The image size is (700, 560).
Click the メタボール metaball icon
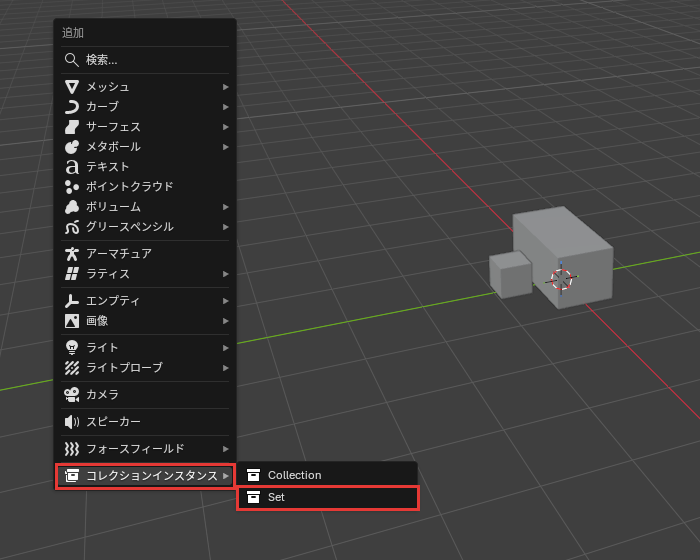click(x=72, y=146)
